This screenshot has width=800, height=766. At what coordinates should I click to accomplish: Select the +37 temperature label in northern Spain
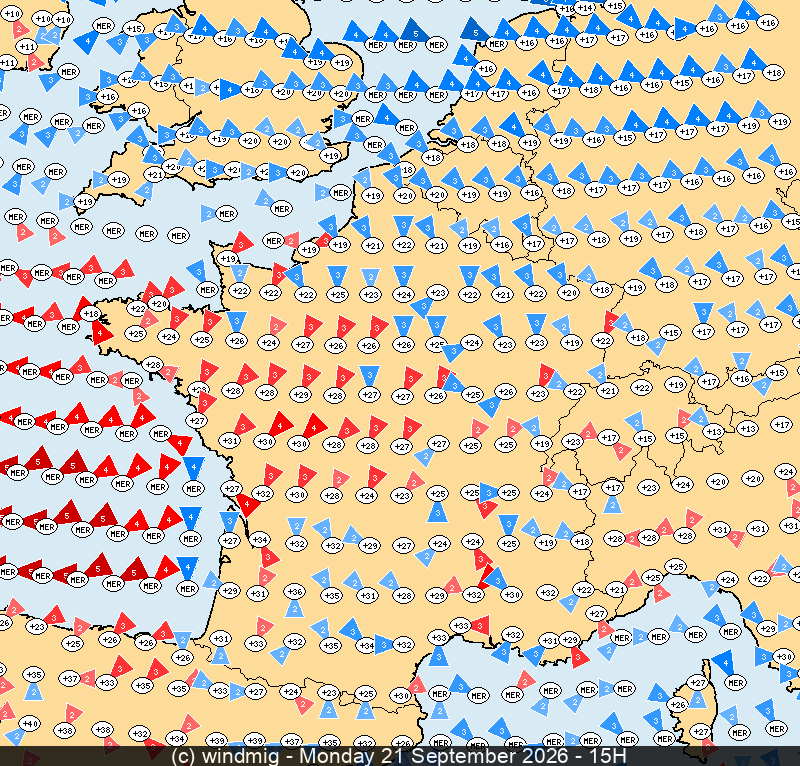[x=69, y=679]
